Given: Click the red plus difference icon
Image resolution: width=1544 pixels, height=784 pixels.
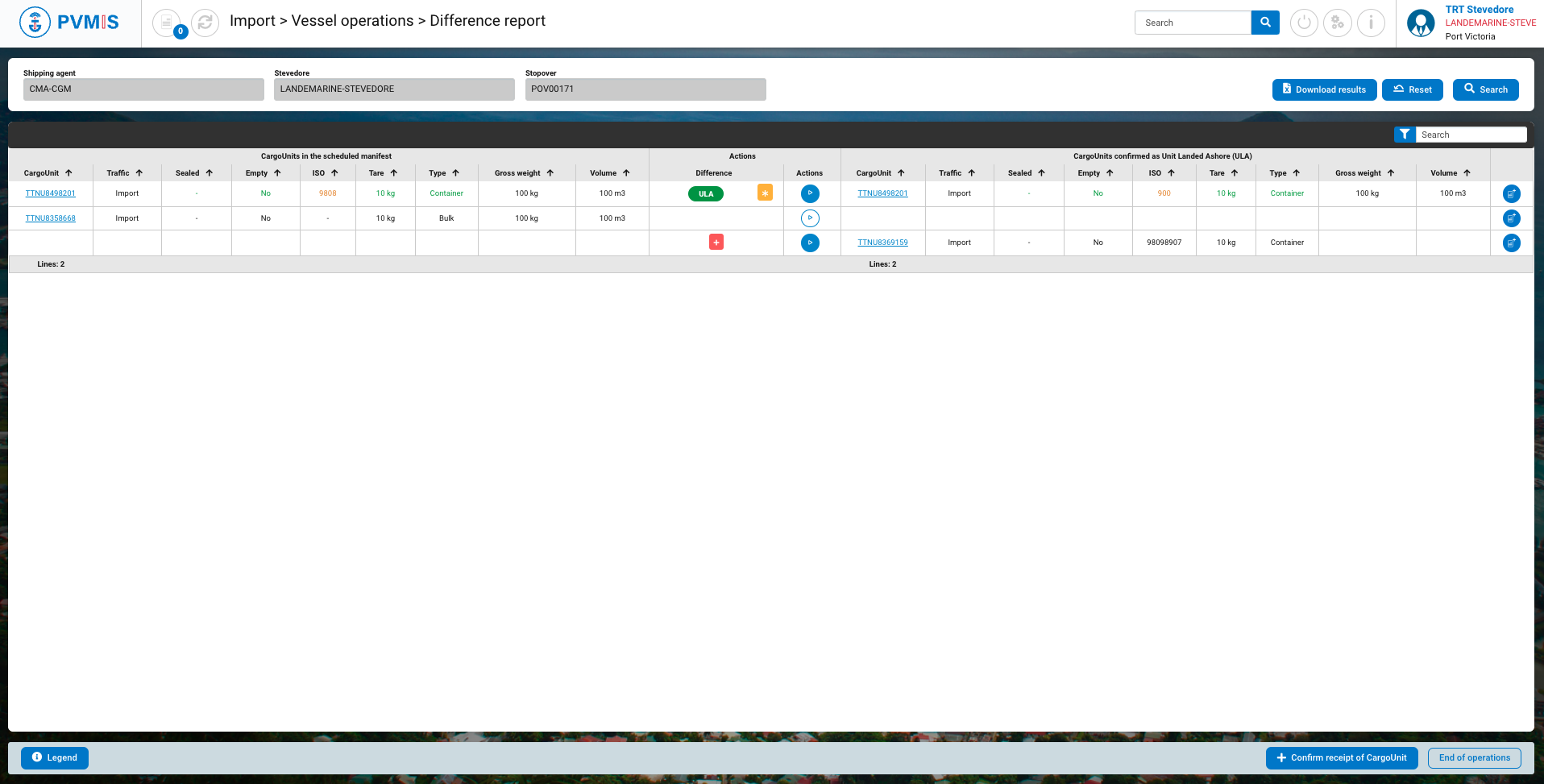Looking at the screenshot, I should coord(716,243).
